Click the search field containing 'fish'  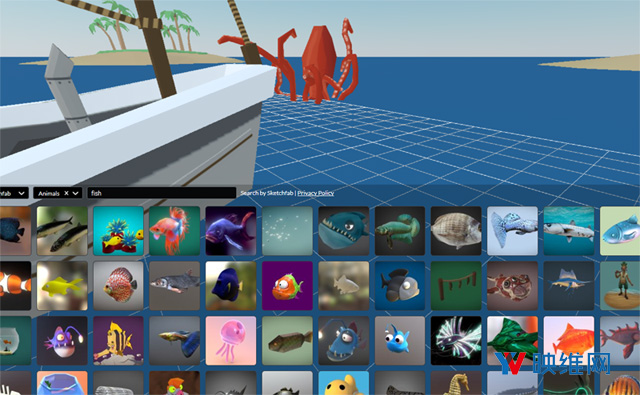[162, 193]
